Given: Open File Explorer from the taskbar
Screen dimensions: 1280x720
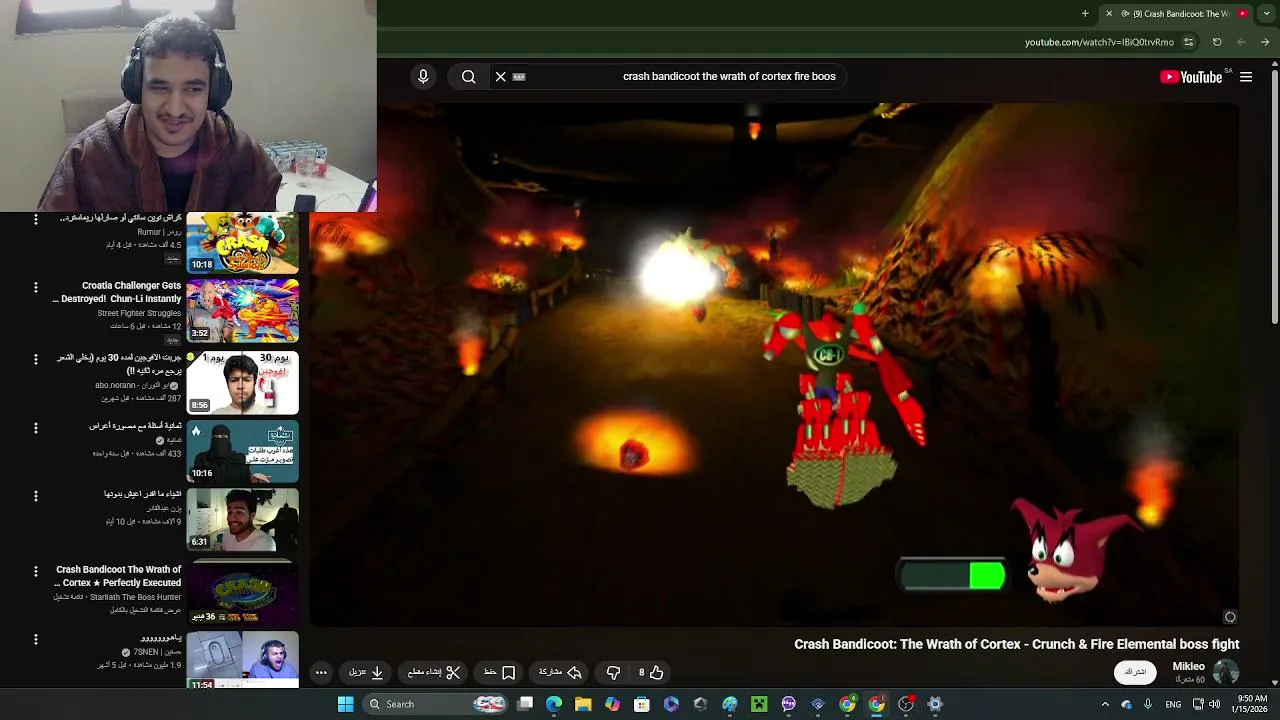Looking at the screenshot, I should point(583,704).
